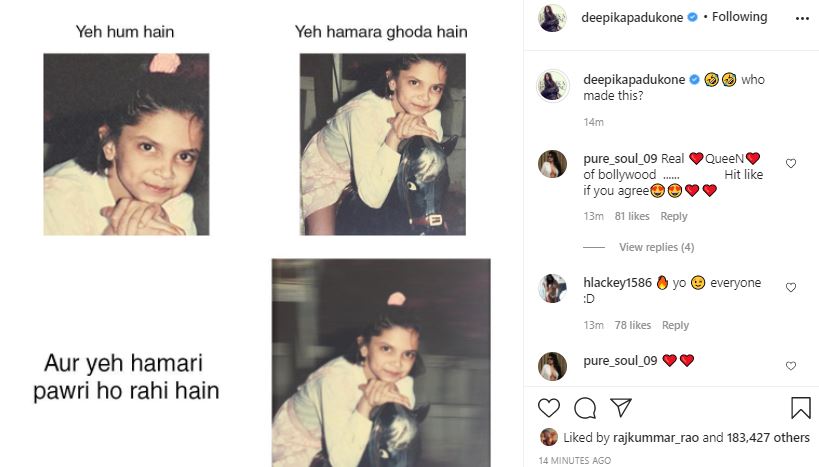This screenshot has height=467, width=819.
Task: Open deepikapadukone profile picture in header
Action: point(553,18)
